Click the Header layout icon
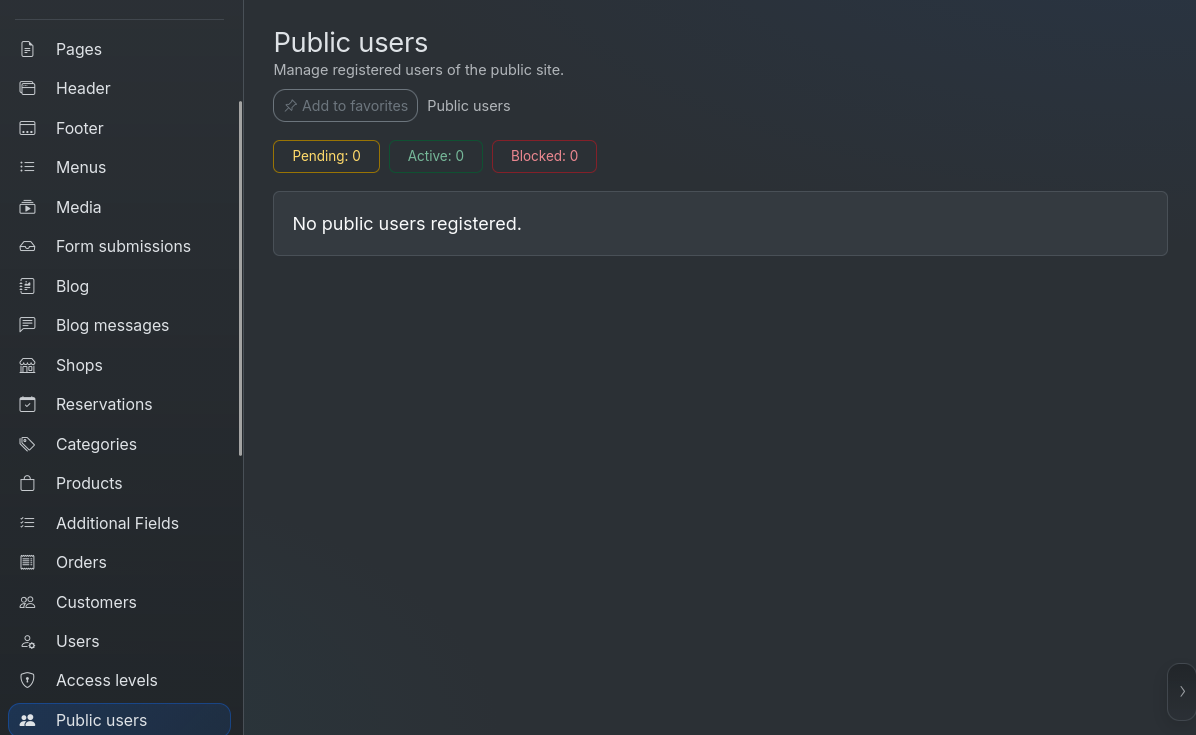 (x=27, y=88)
